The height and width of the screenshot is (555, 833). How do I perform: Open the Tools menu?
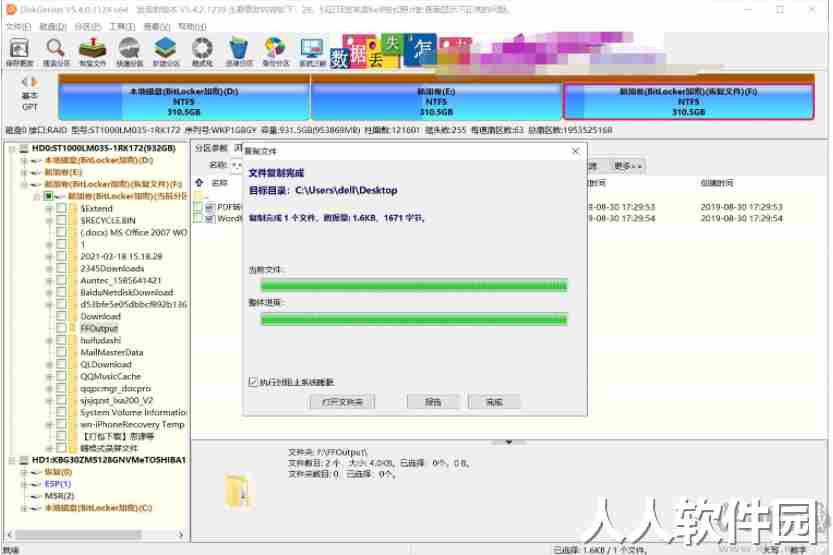pyautogui.click(x=122, y=26)
